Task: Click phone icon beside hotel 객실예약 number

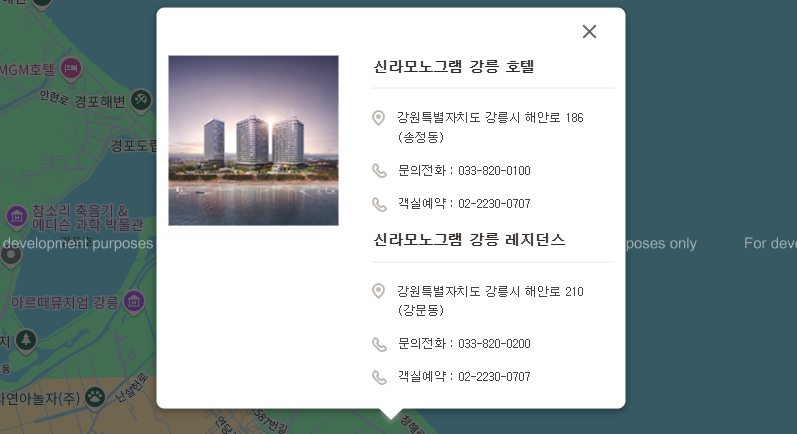Action: pyautogui.click(x=379, y=204)
